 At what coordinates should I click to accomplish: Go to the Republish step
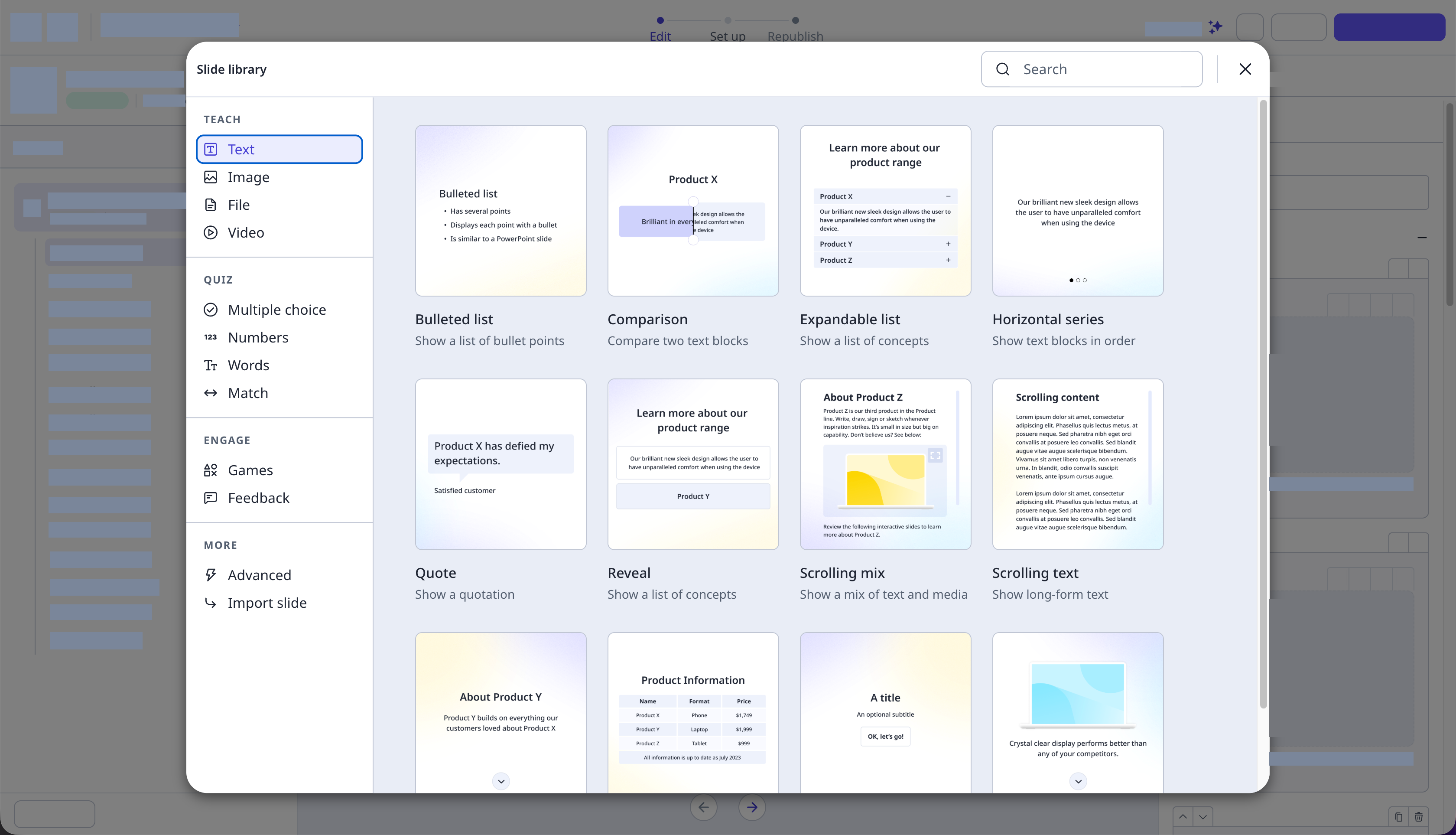click(795, 29)
